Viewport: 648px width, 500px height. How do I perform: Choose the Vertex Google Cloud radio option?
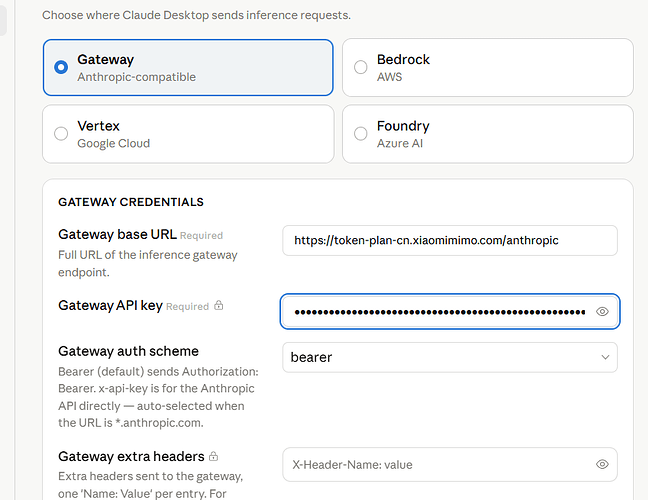coord(61,133)
